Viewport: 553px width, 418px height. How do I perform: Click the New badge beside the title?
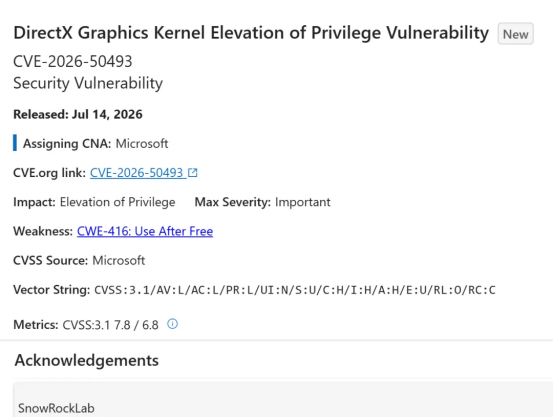pos(515,34)
